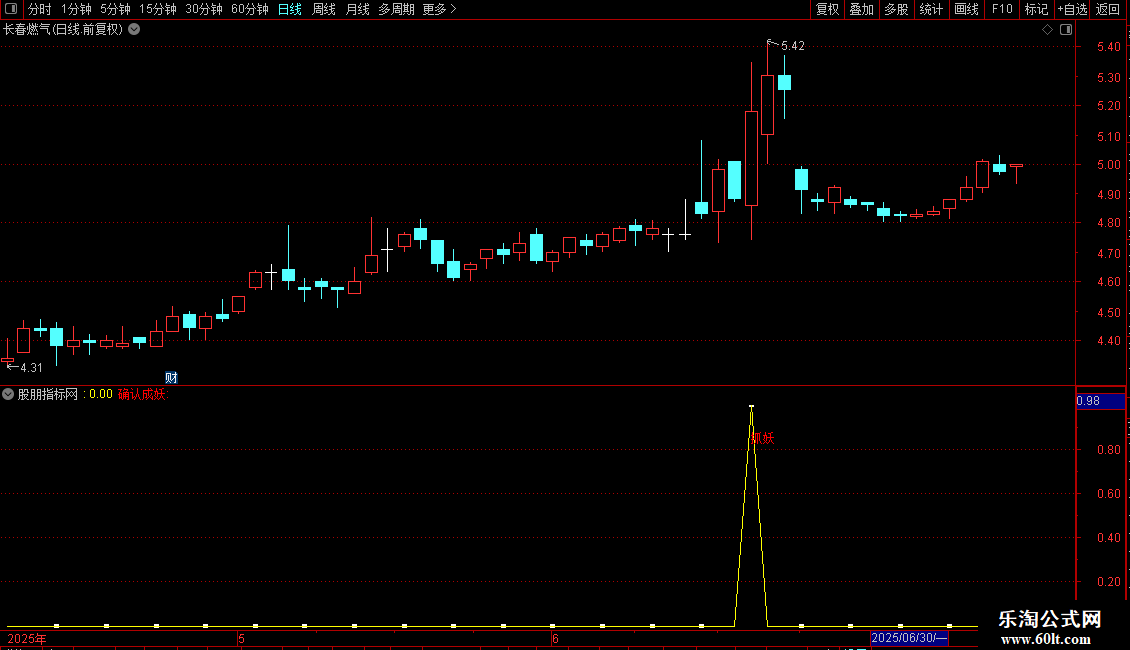Image resolution: width=1130 pixels, height=650 pixels.
Task: Select the 30分钟 period
Action: point(204,9)
